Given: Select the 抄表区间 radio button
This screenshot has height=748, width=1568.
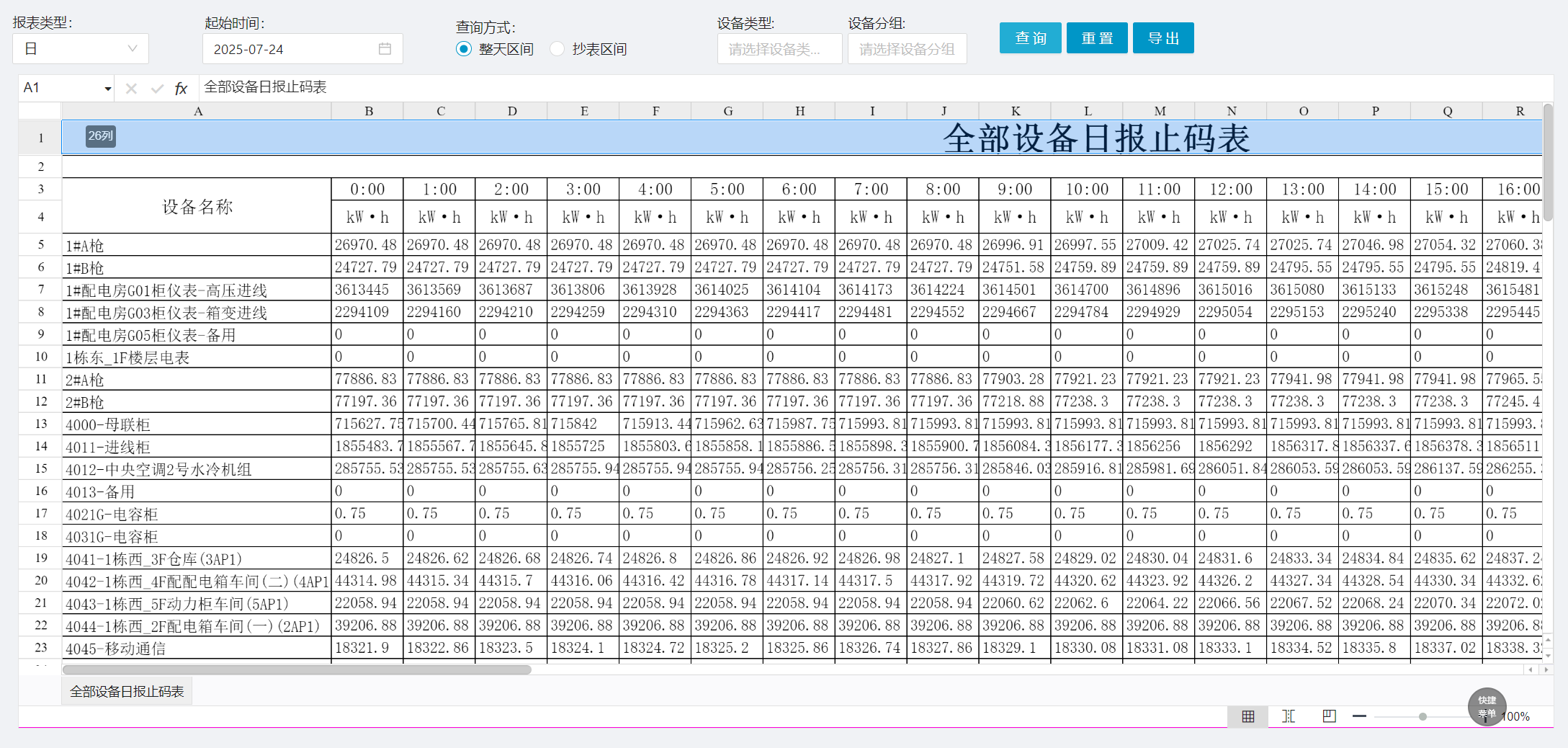Looking at the screenshot, I should (x=557, y=49).
